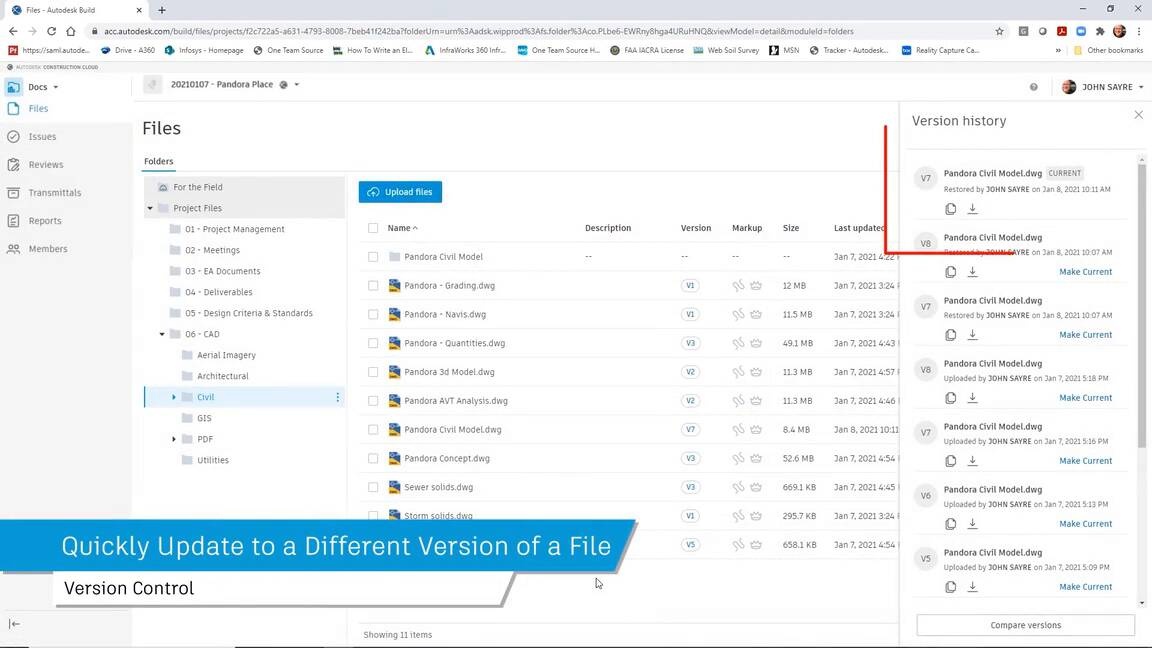Open browser extensions puzzle icon
Screen dimensions: 1152x648
click(1100, 32)
